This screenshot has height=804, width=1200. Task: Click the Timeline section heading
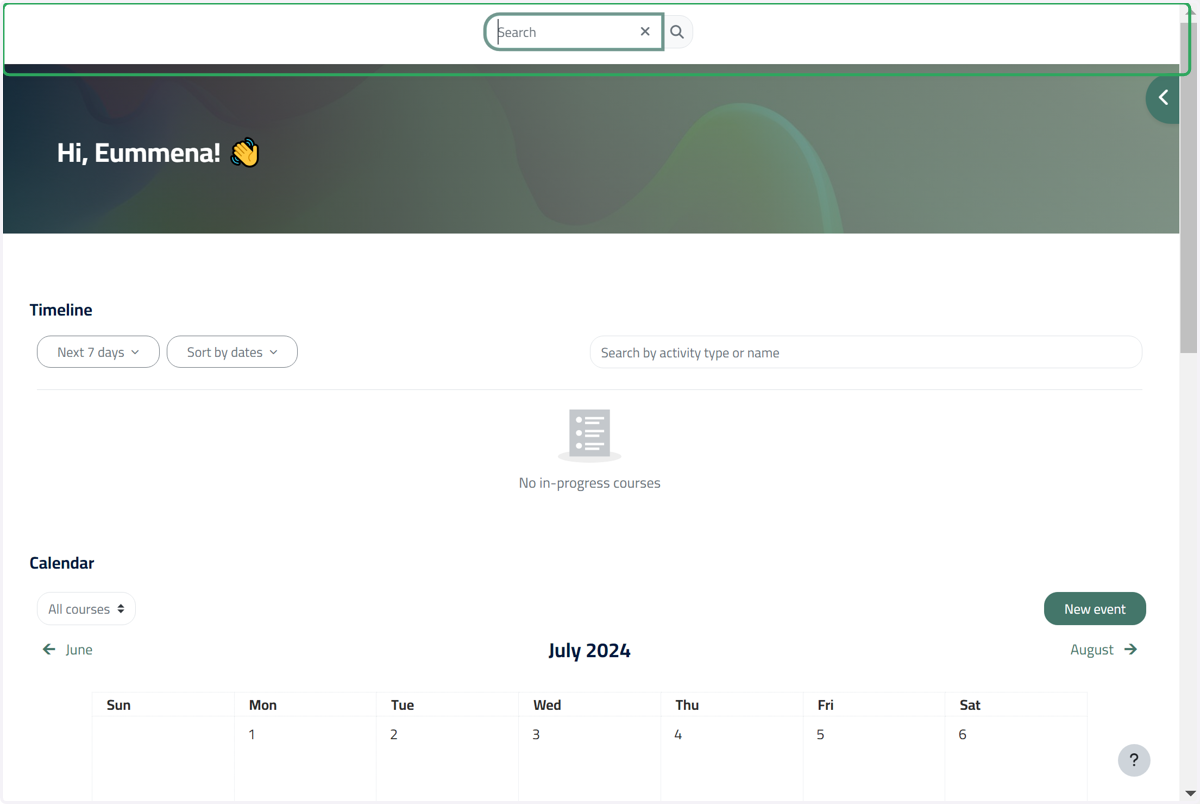click(61, 310)
